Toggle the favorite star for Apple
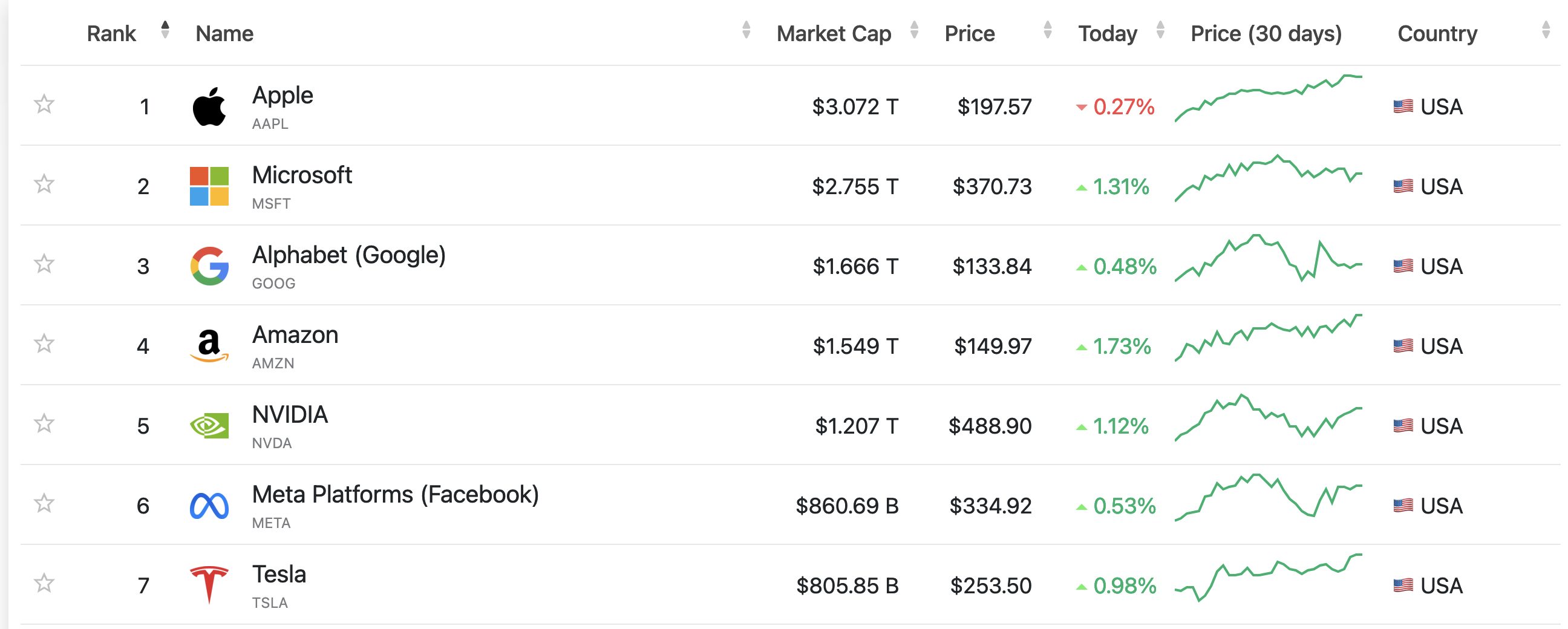The height and width of the screenshot is (629, 1568). coord(44,104)
